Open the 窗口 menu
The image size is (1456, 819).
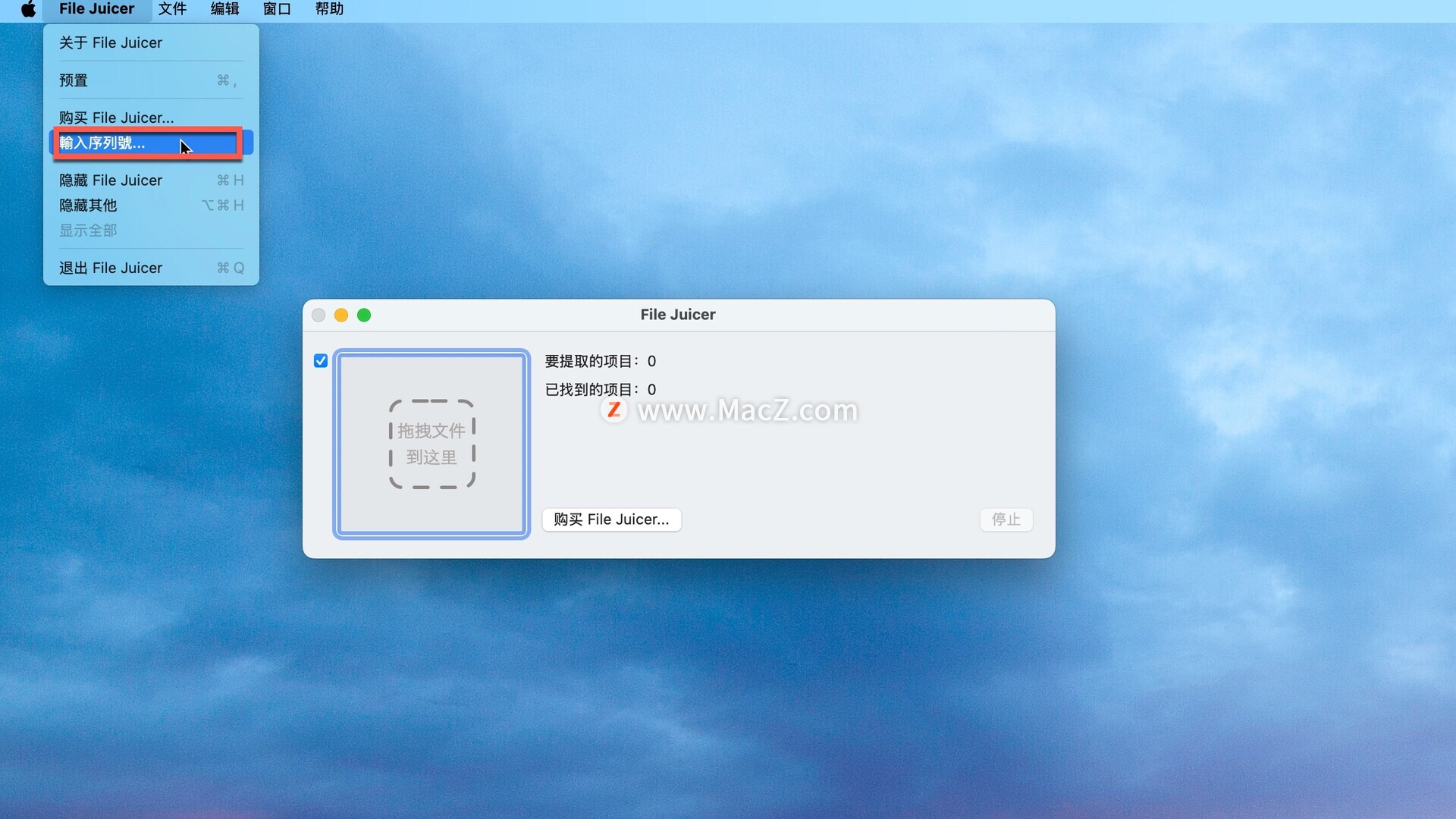(277, 9)
